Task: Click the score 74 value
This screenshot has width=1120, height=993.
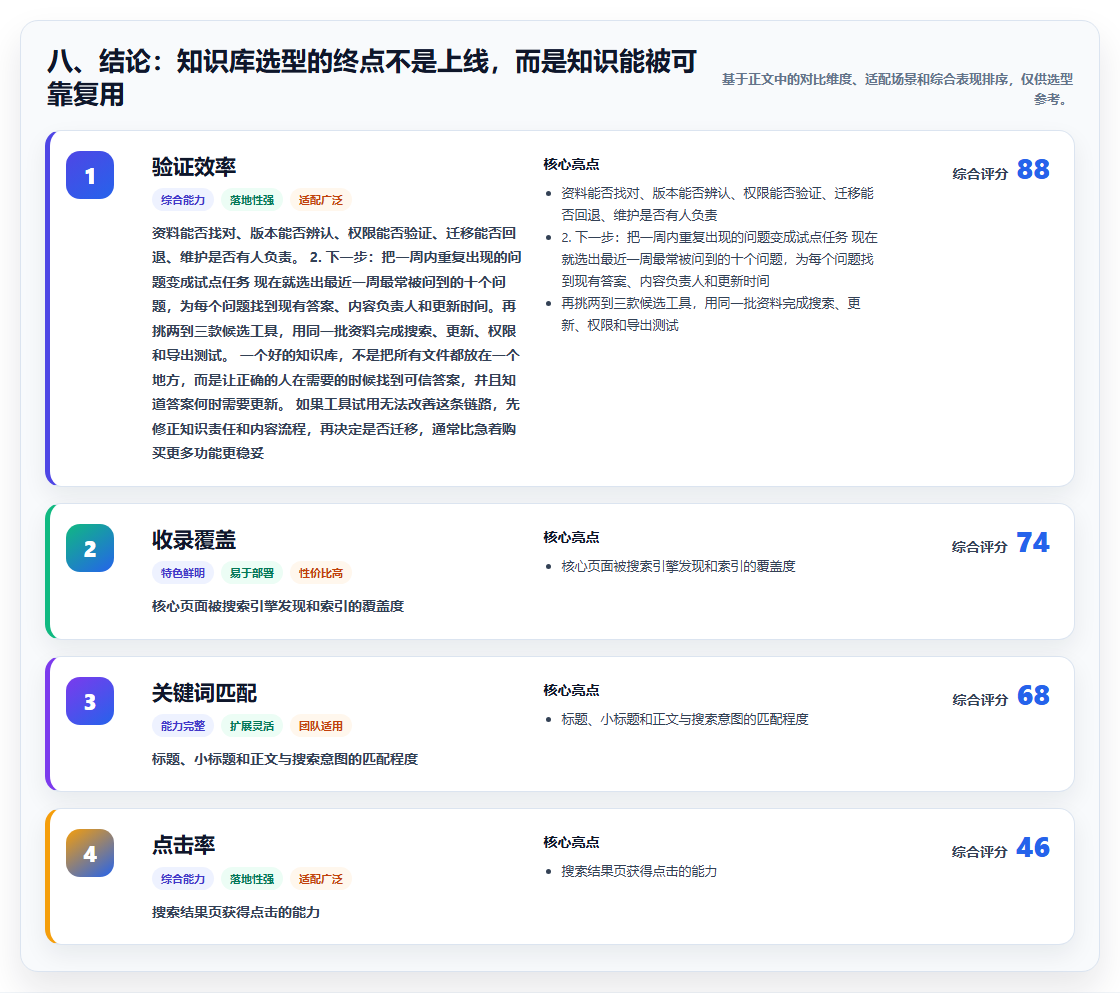Action: pyautogui.click(x=1033, y=542)
